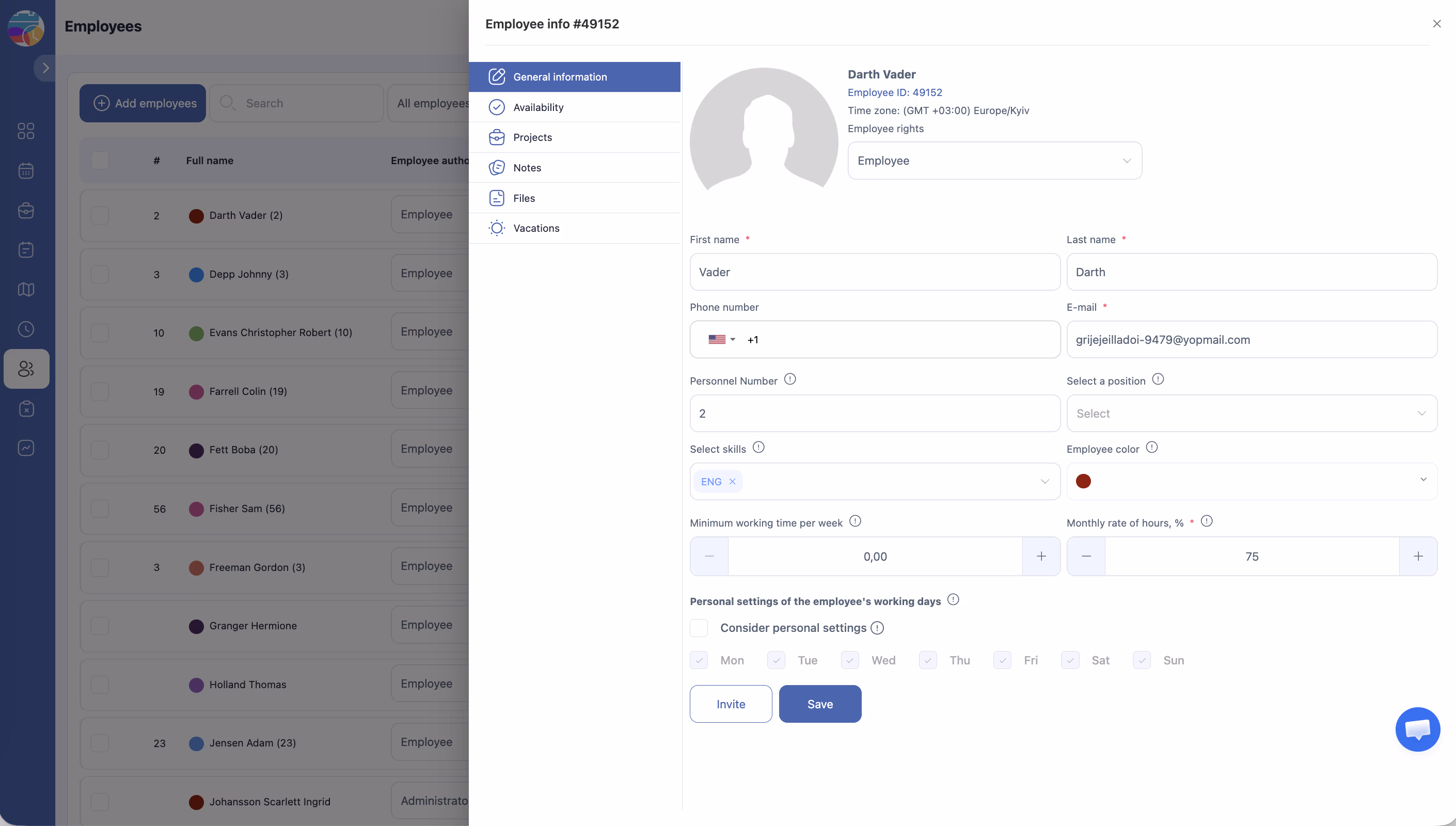Open the phone country flag selector

721,339
